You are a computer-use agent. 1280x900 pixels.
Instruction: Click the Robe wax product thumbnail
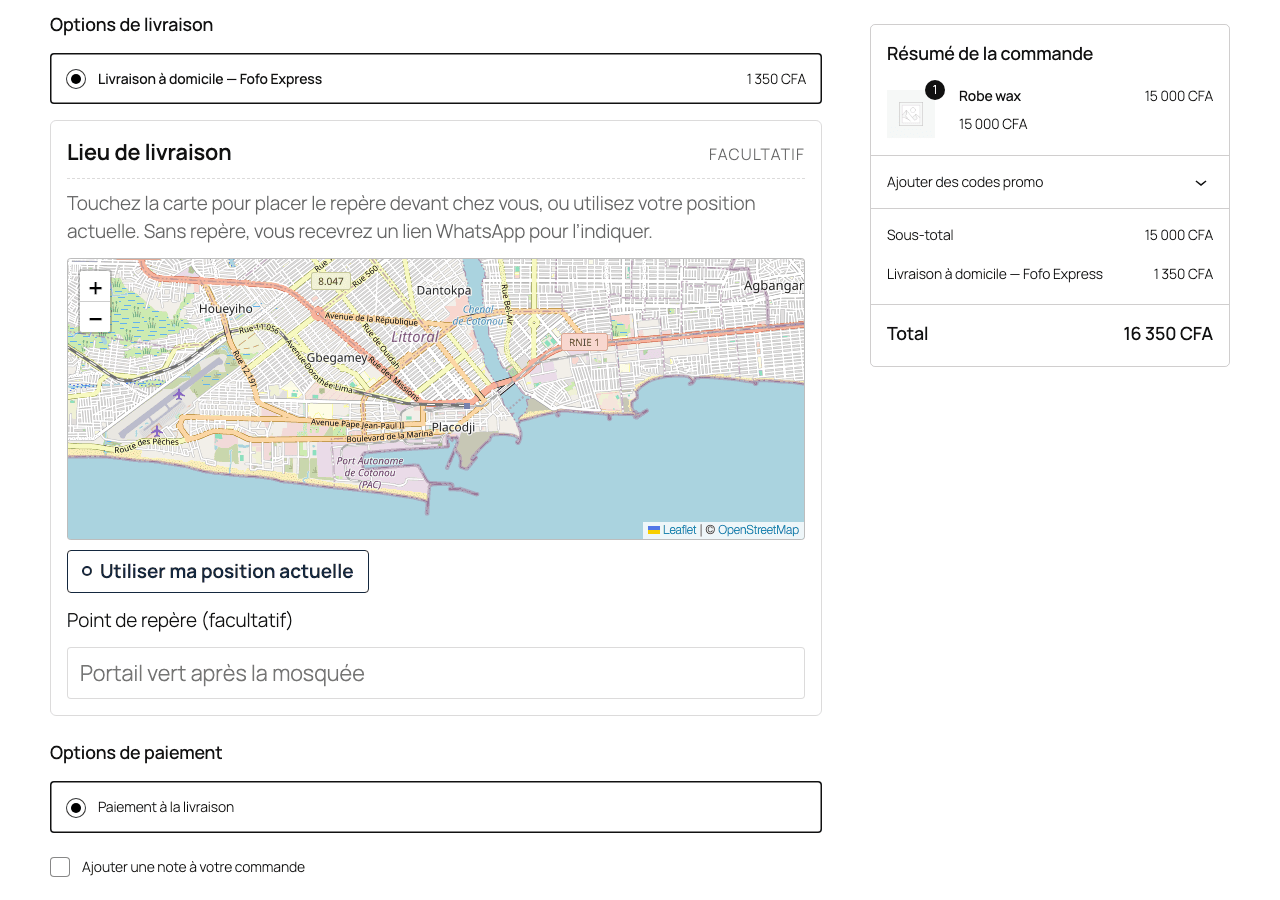[x=911, y=114]
